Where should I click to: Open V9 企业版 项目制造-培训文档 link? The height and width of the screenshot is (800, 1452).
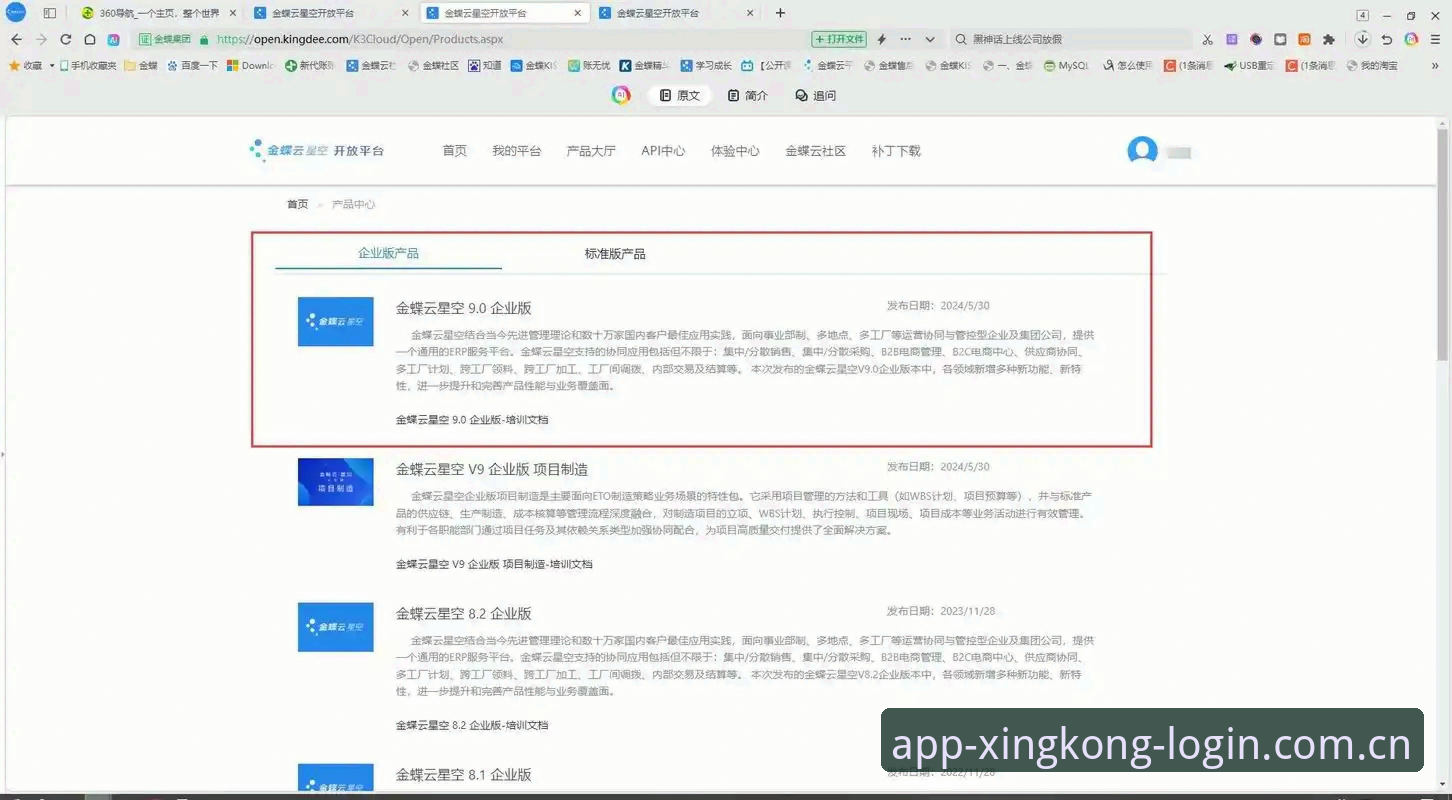point(494,564)
